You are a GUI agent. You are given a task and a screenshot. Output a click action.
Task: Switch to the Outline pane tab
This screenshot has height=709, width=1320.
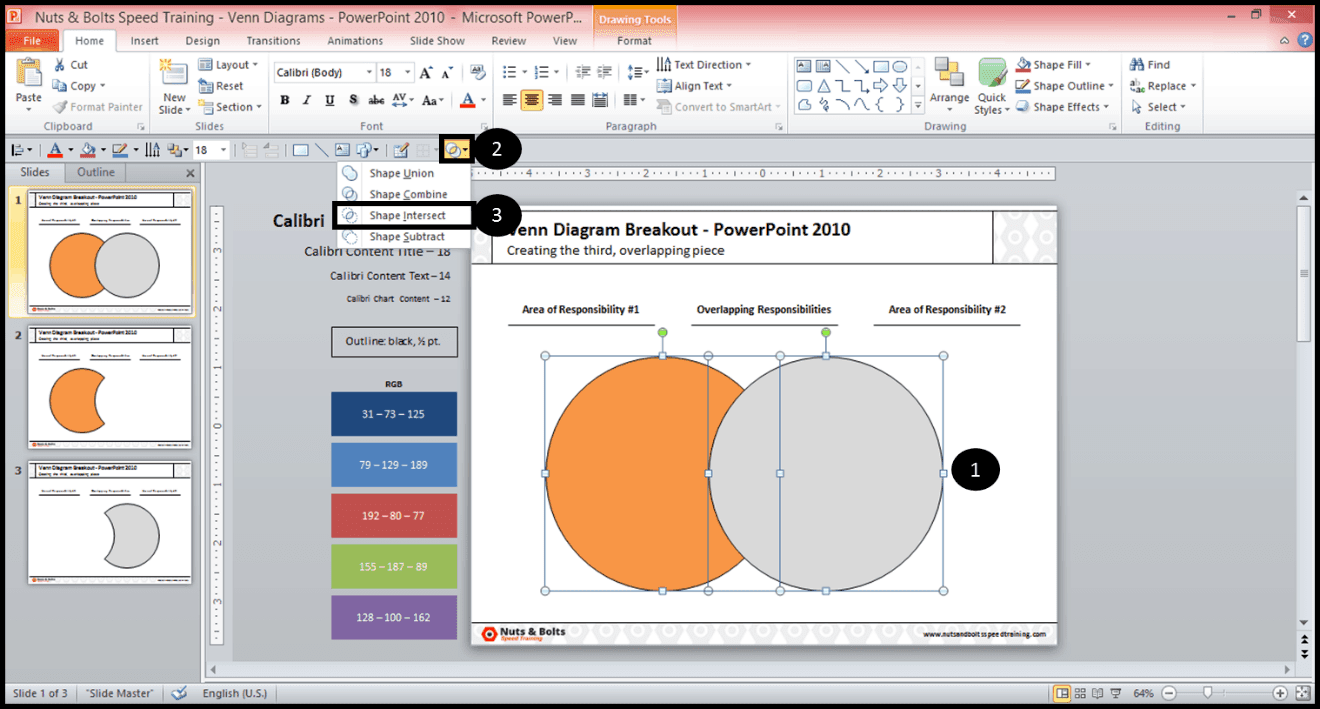[x=96, y=172]
